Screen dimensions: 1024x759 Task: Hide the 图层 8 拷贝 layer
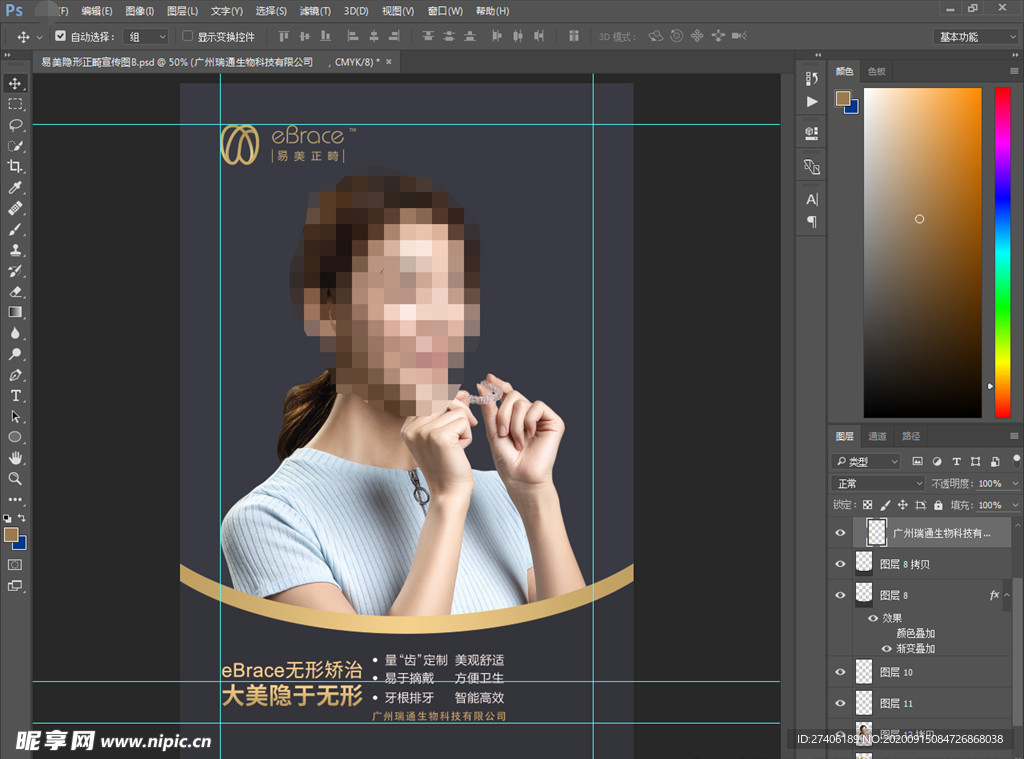tap(840, 564)
